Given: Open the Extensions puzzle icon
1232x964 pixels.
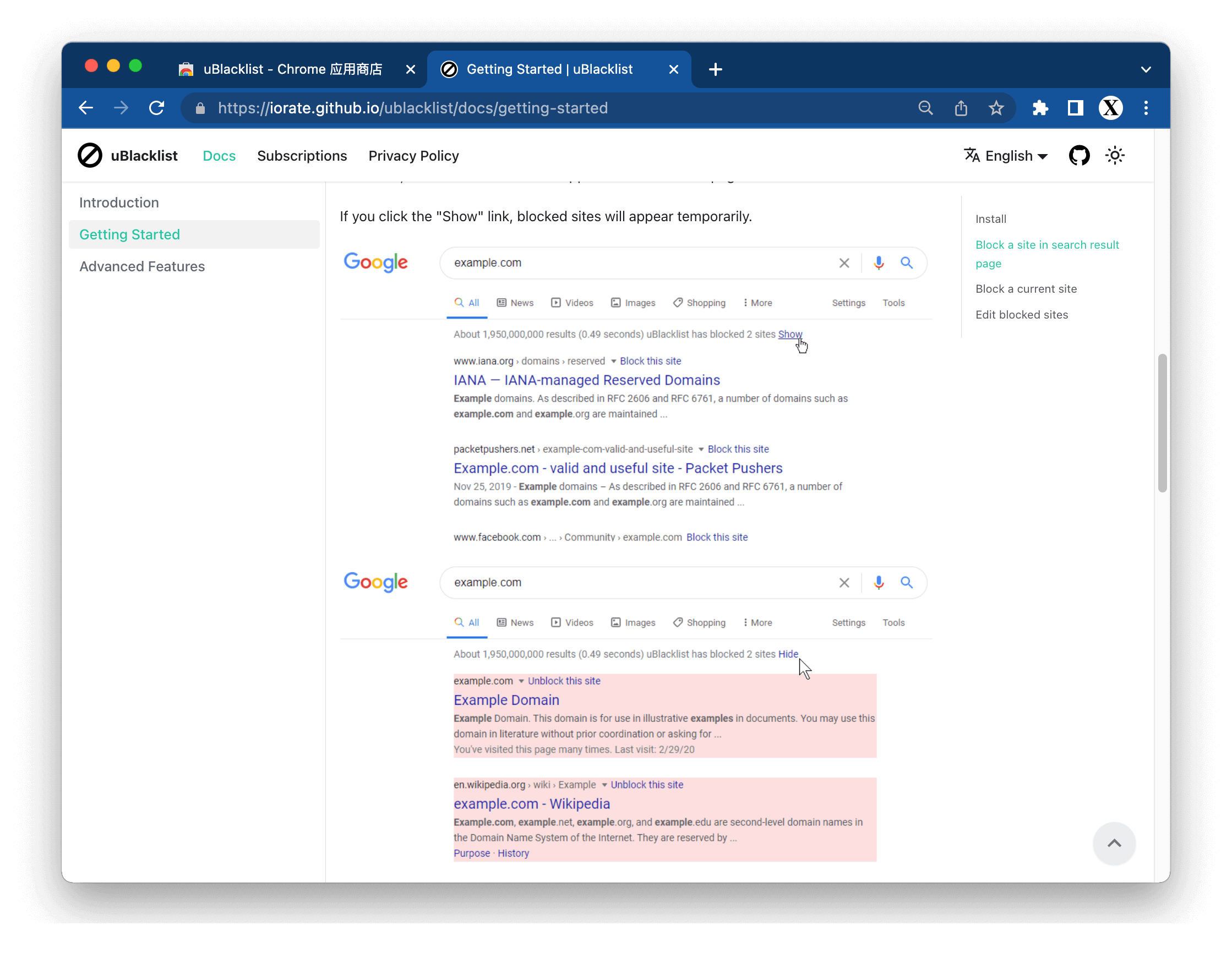Looking at the screenshot, I should [1039, 108].
